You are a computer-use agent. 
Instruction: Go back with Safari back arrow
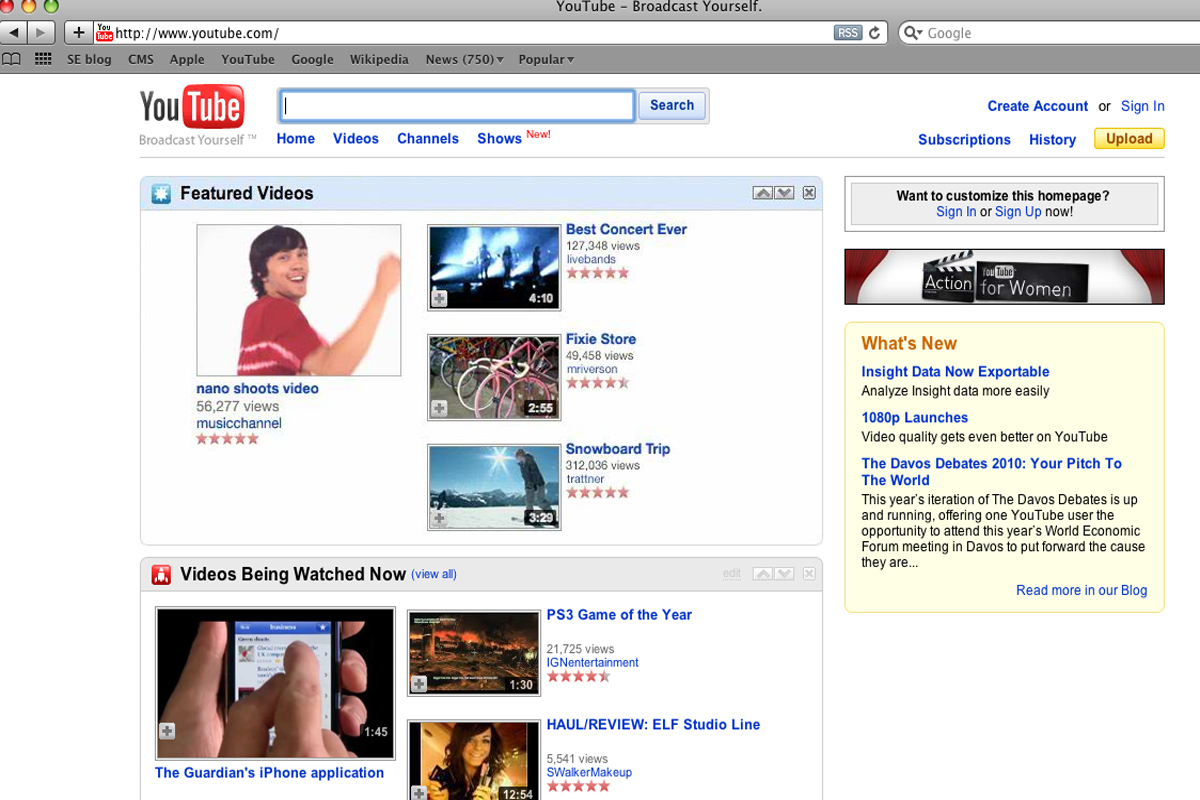pos(15,33)
